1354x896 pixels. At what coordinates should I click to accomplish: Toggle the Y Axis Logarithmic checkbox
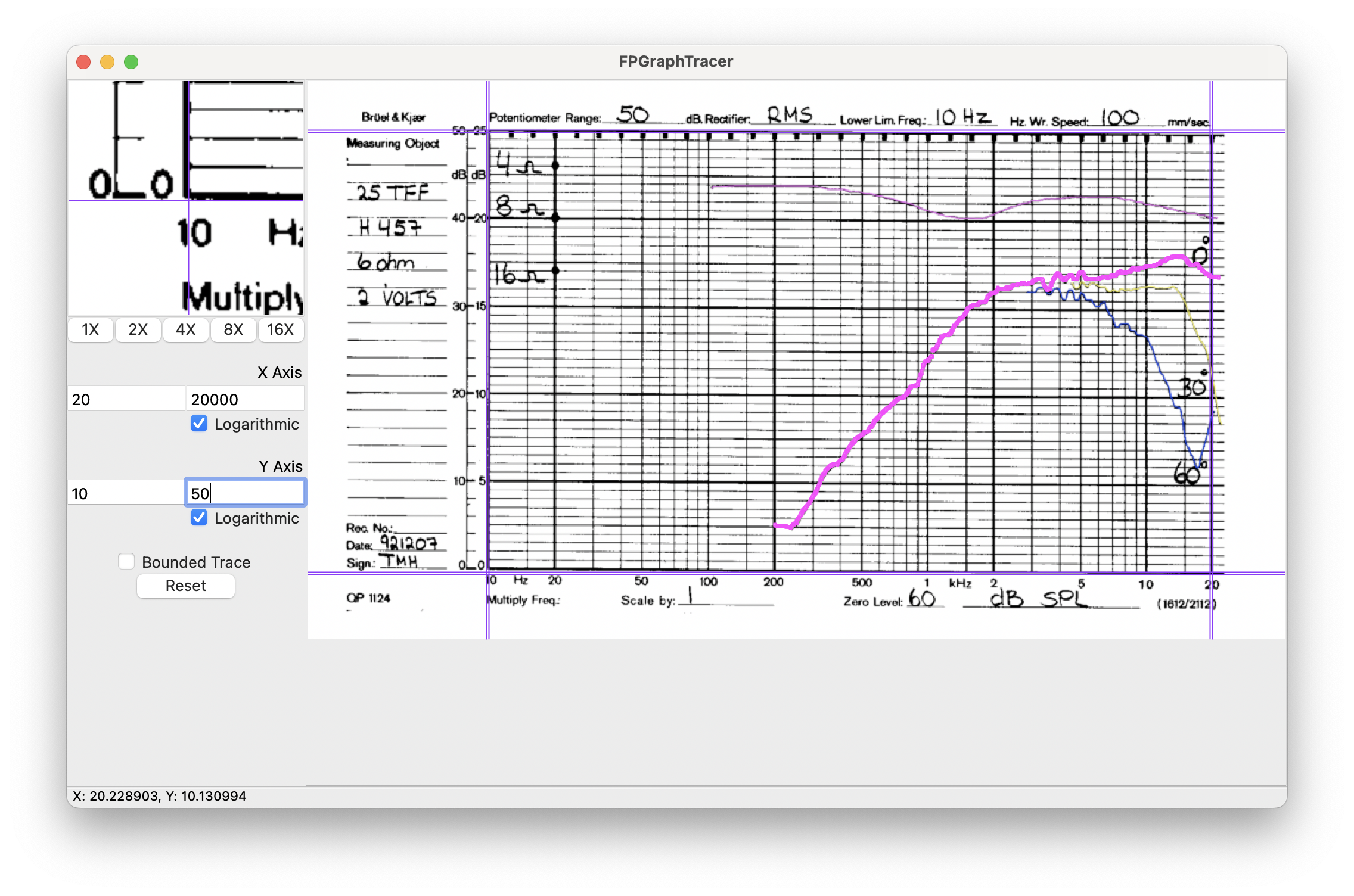(x=199, y=518)
